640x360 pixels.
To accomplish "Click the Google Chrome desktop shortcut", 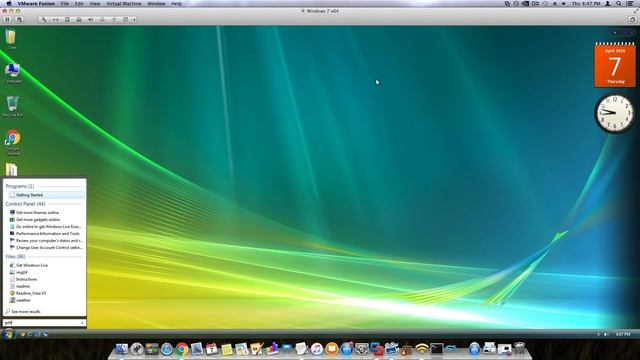I will tap(12, 142).
